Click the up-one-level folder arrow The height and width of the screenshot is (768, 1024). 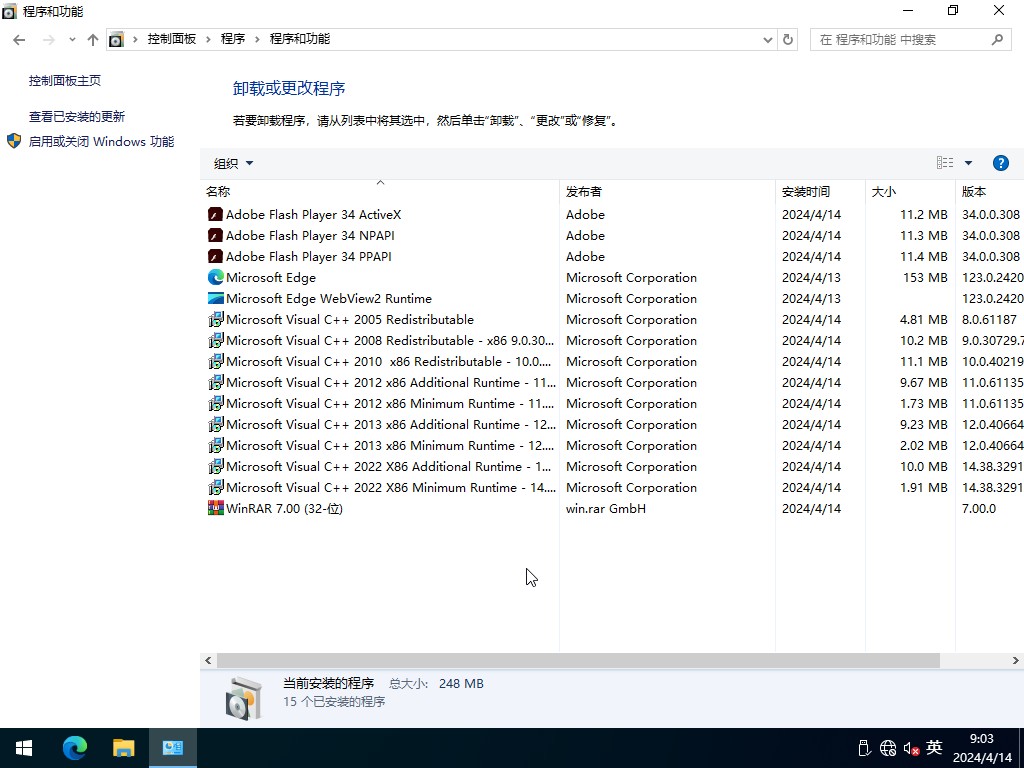(92, 39)
